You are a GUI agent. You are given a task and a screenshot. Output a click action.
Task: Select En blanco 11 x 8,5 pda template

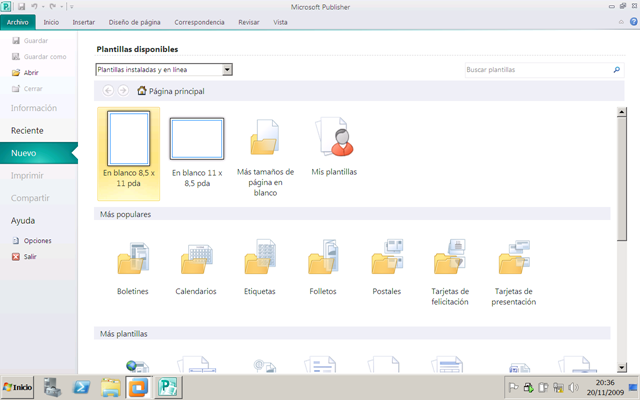pyautogui.click(x=197, y=153)
